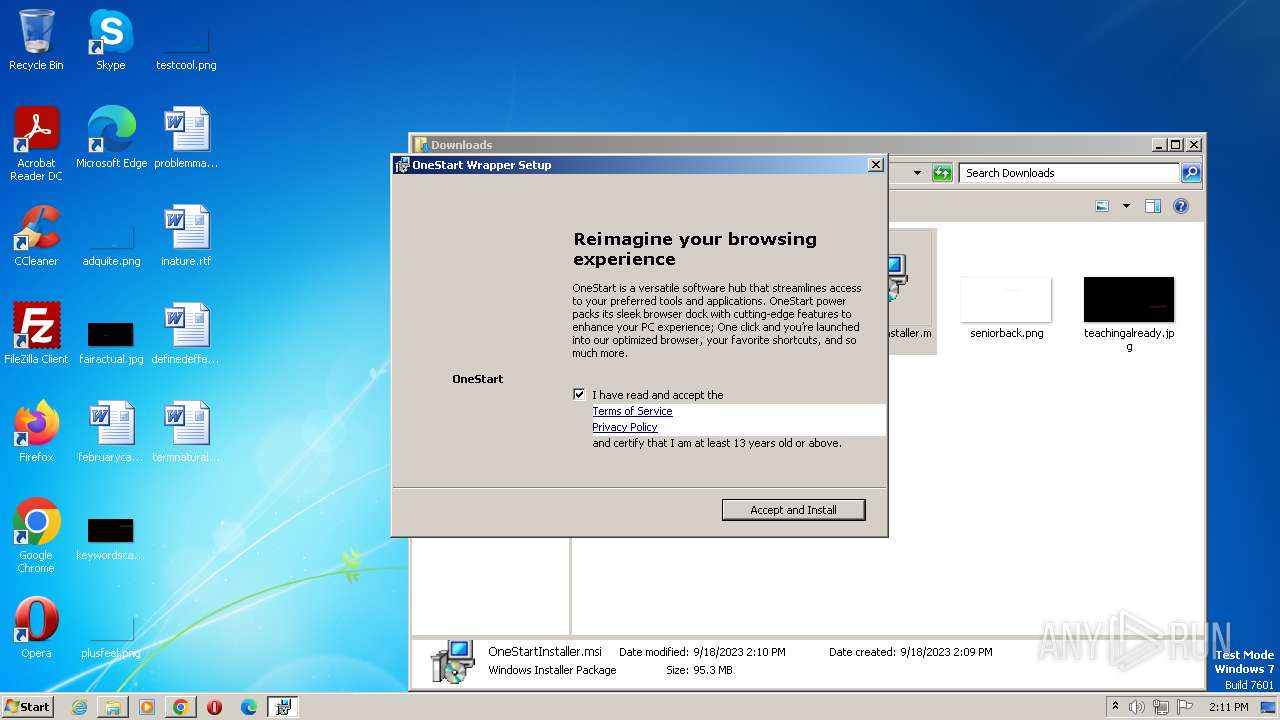The height and width of the screenshot is (720, 1280).
Task: Open FileZilla Client desktop shortcut
Action: (36, 334)
